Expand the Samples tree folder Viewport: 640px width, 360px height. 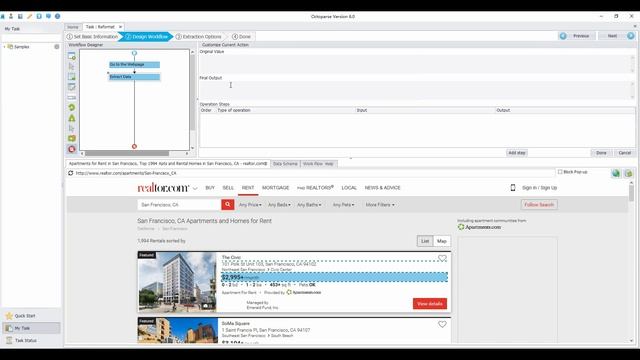4,47
